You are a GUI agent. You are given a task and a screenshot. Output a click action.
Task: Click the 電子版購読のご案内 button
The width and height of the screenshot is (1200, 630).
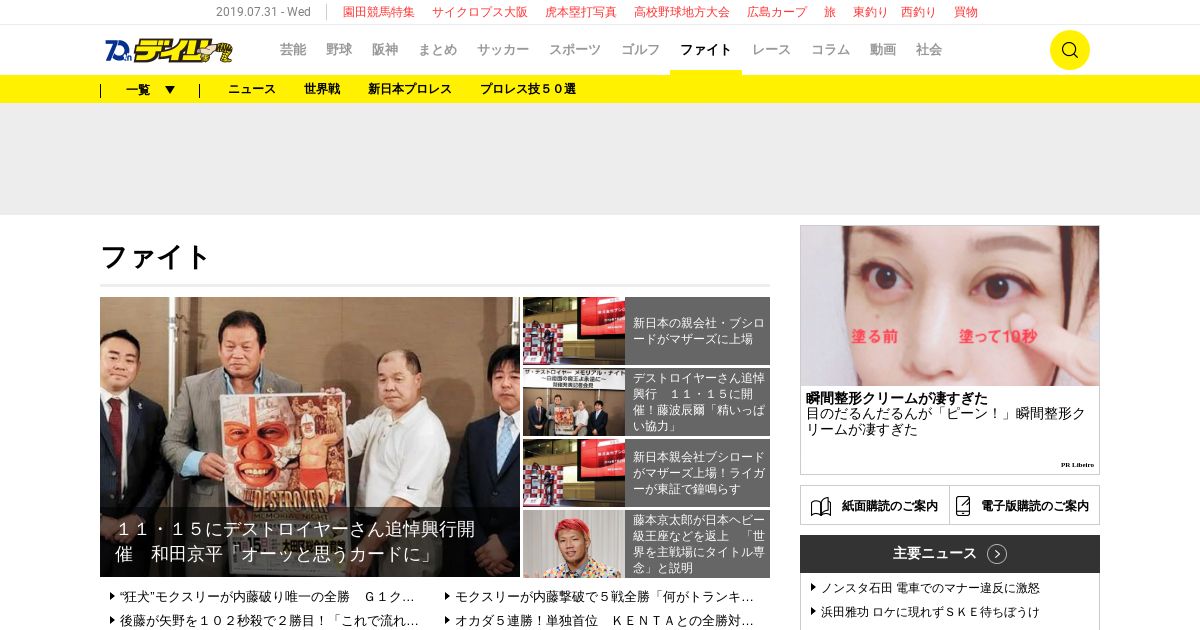(1025, 506)
